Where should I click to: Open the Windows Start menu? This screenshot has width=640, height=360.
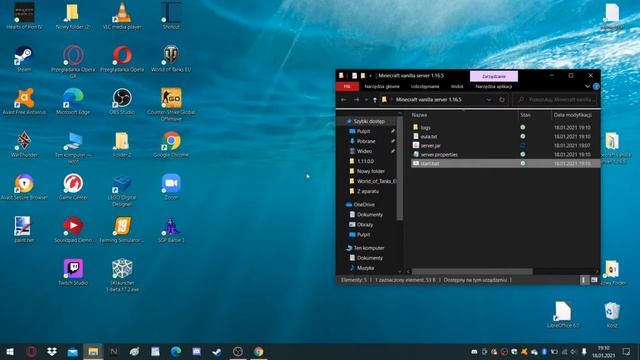[10, 351]
